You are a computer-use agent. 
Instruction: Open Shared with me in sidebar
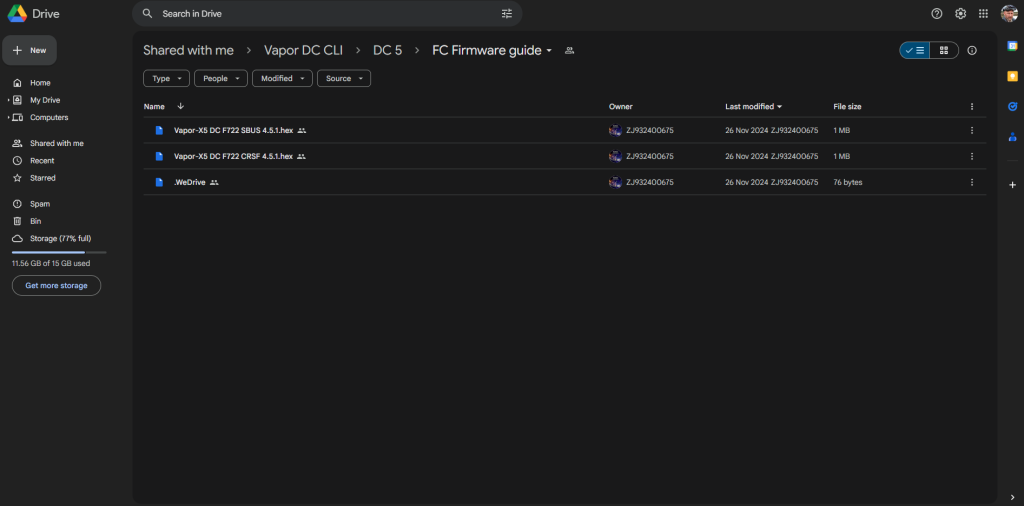(57, 144)
